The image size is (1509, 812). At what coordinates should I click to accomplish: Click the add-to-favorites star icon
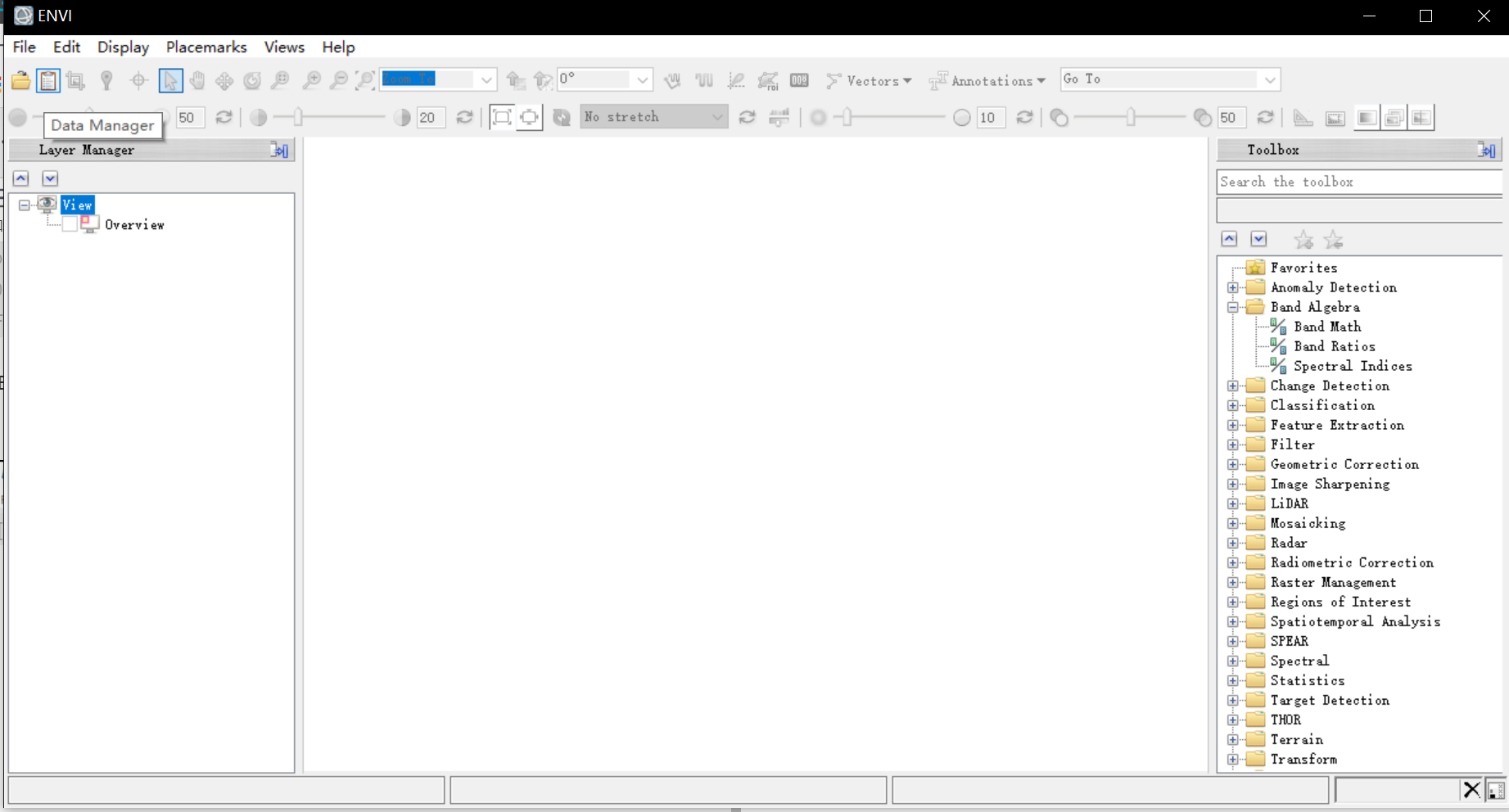click(1303, 240)
